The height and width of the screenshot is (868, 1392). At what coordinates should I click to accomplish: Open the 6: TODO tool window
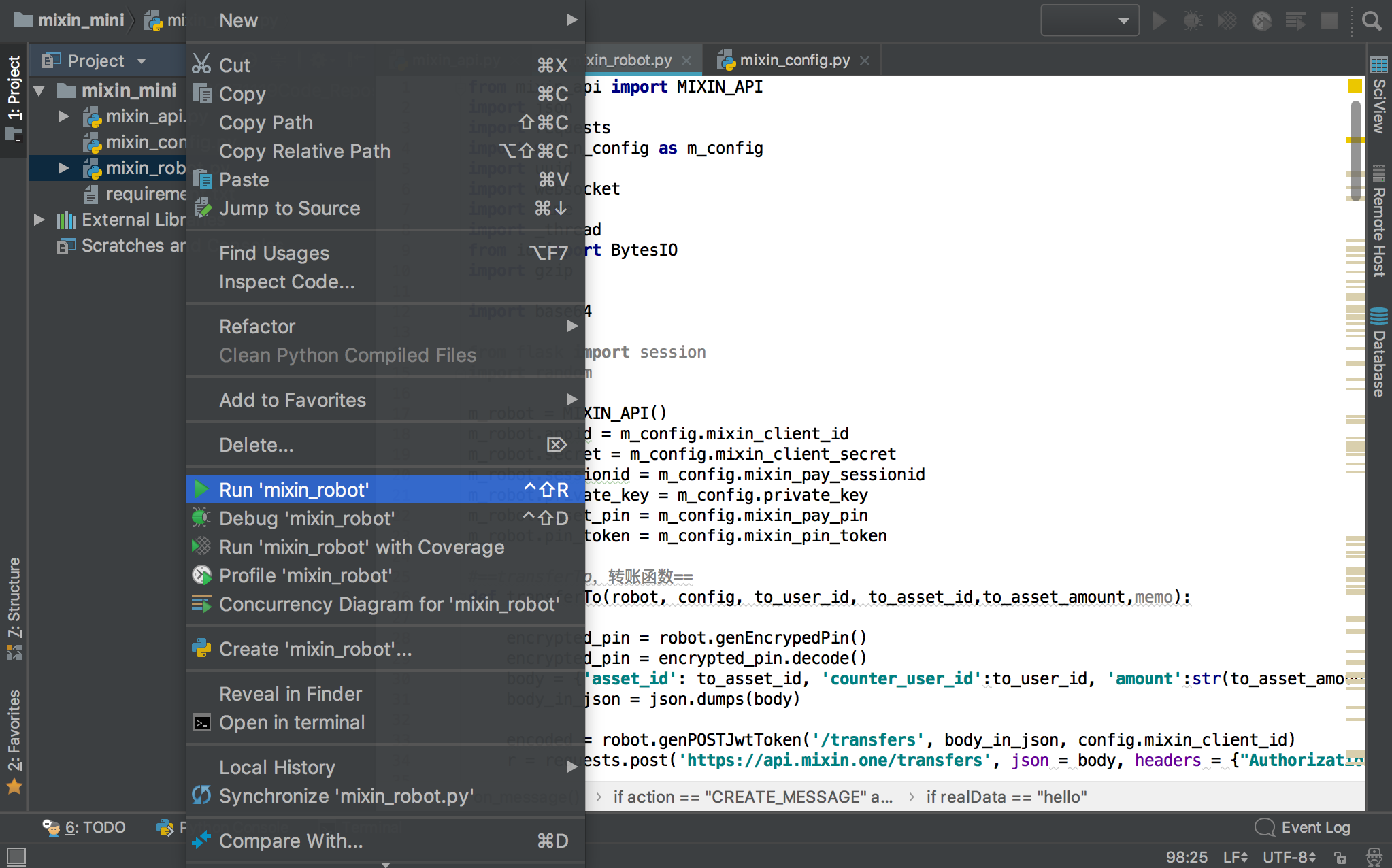[x=84, y=827]
